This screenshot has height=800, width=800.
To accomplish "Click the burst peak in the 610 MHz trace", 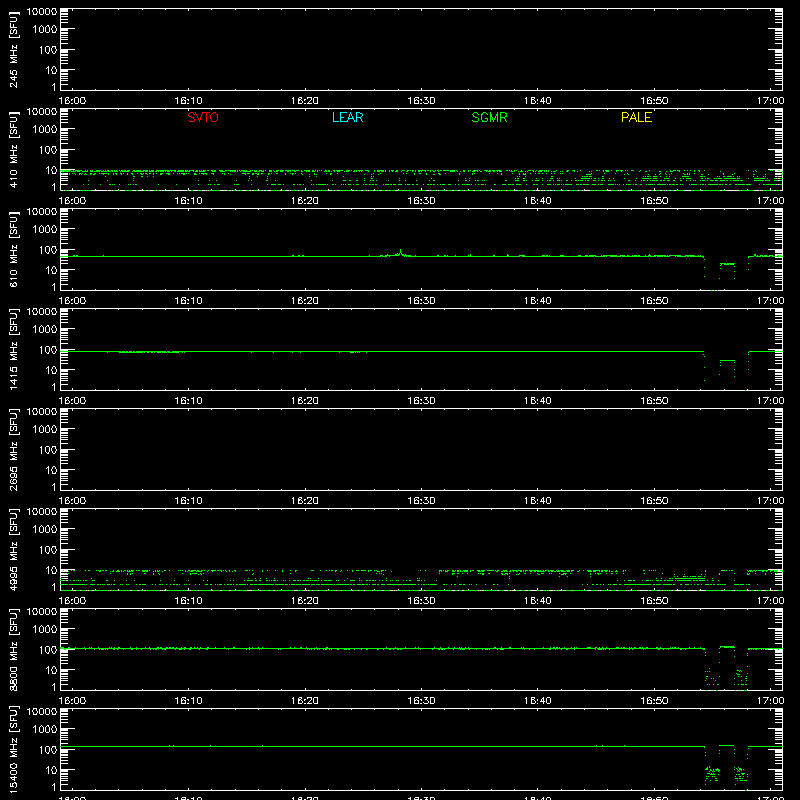I will tap(401, 251).
